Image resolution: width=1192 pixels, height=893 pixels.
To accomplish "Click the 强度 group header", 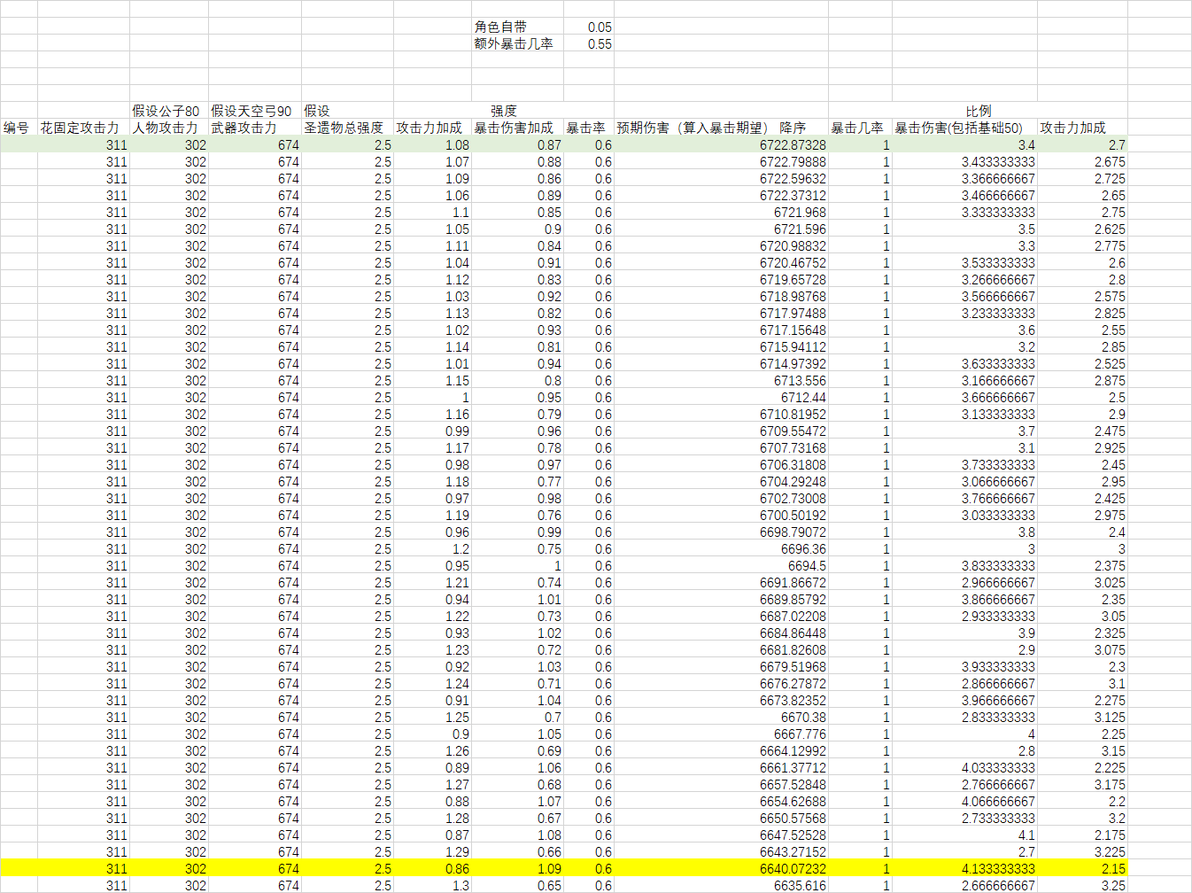I will [503, 111].
